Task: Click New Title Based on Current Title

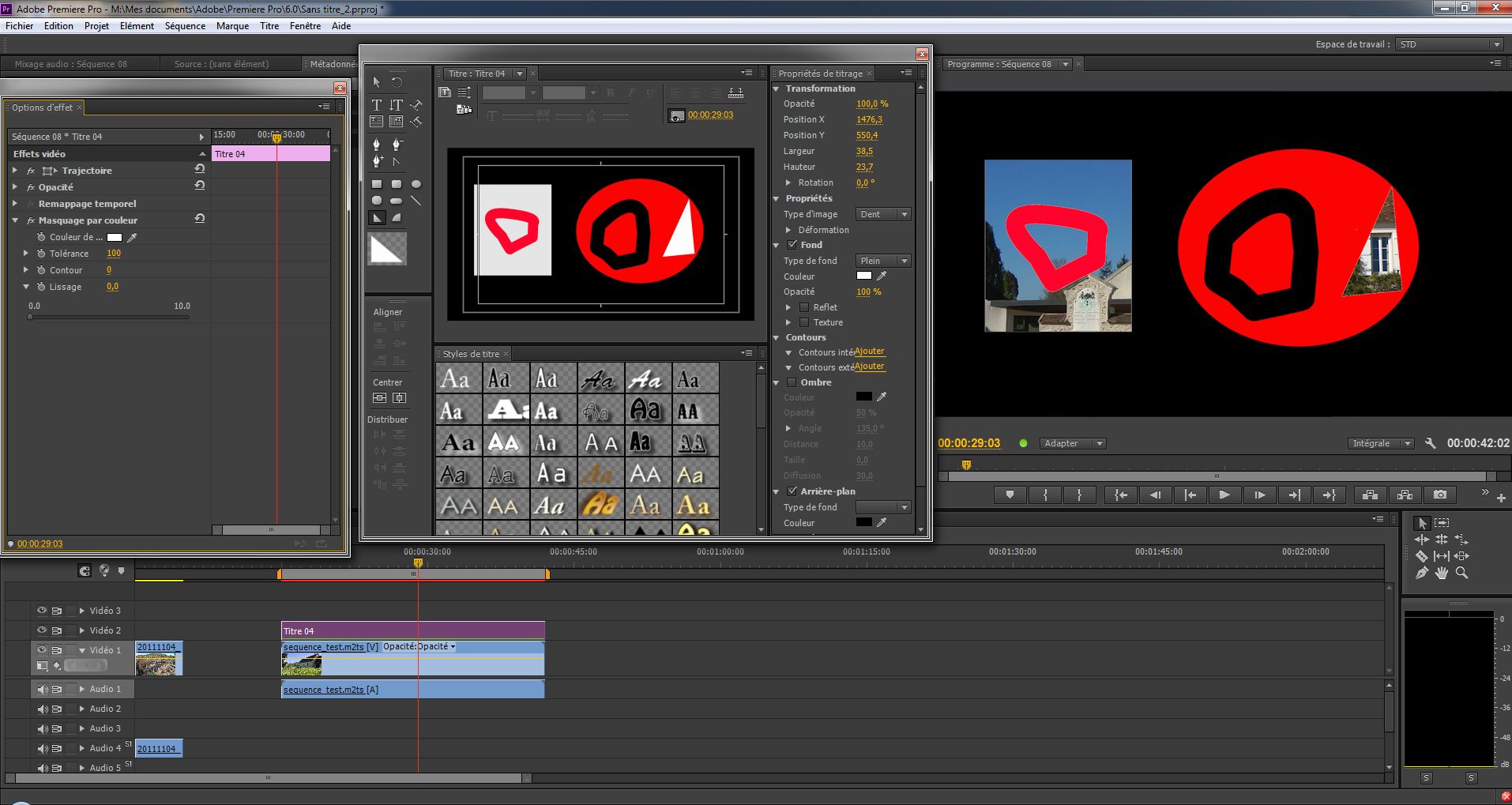Action: (x=445, y=92)
